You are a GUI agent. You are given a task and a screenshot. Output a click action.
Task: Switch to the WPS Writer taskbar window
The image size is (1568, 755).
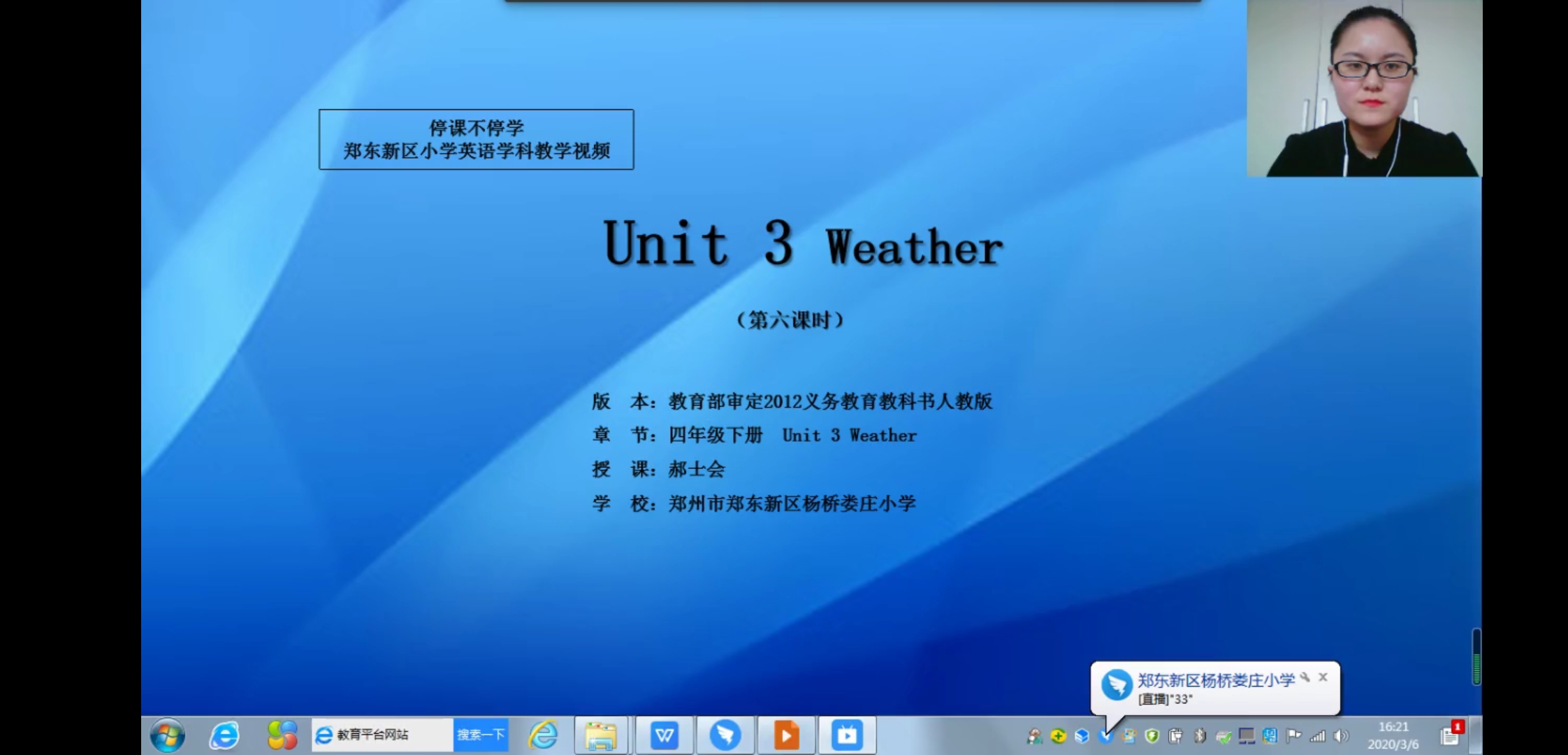[x=664, y=735]
